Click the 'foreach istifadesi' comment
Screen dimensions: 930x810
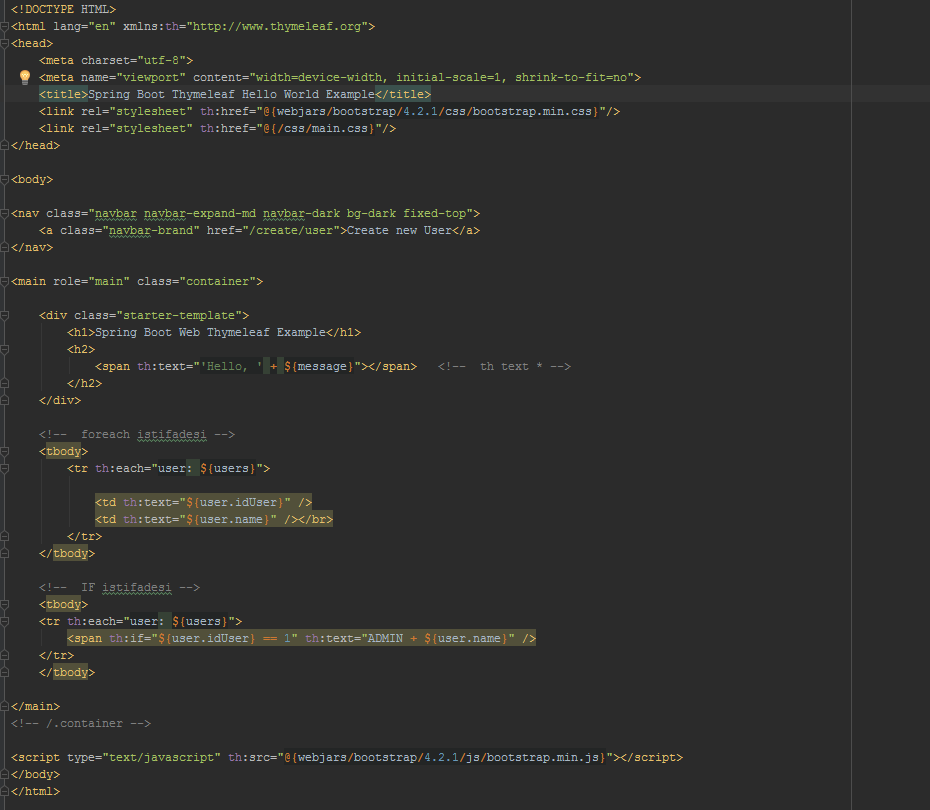pyautogui.click(x=137, y=435)
